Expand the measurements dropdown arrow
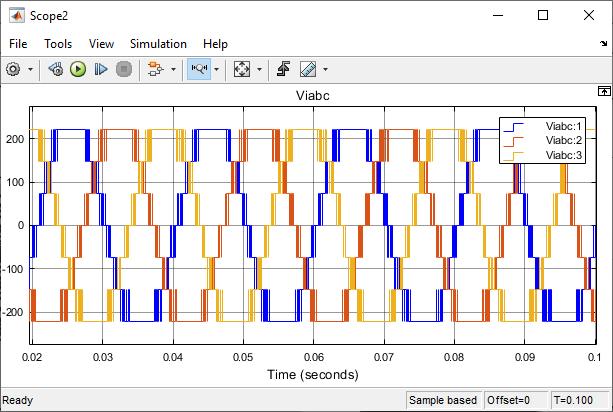 pos(325,70)
